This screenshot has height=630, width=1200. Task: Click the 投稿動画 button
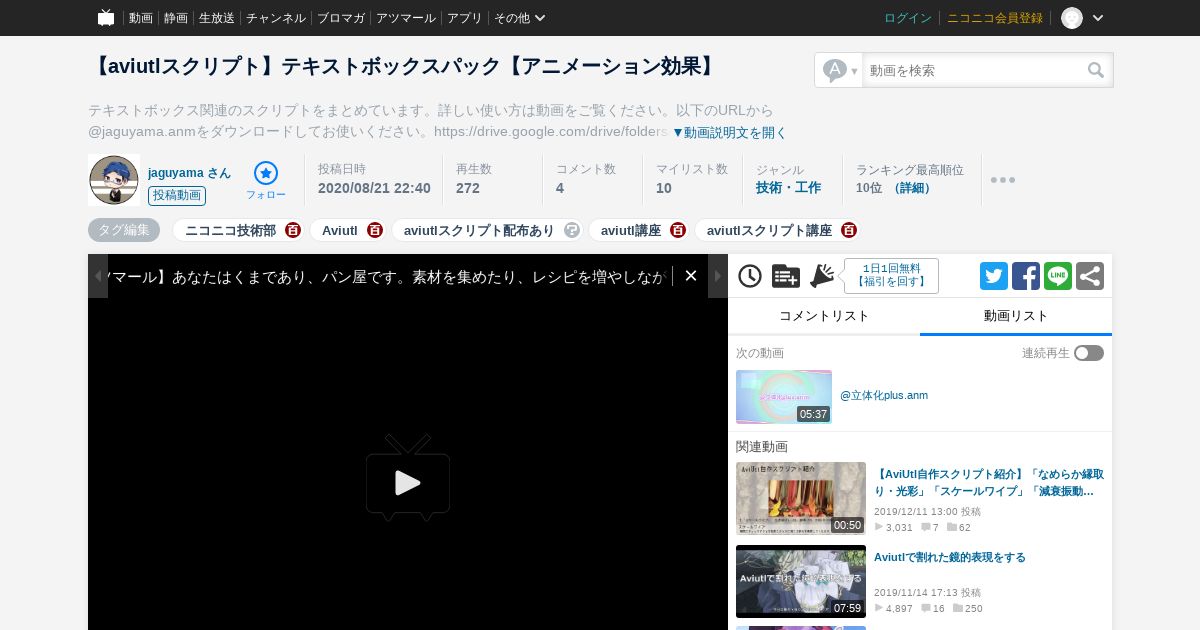pos(177,196)
